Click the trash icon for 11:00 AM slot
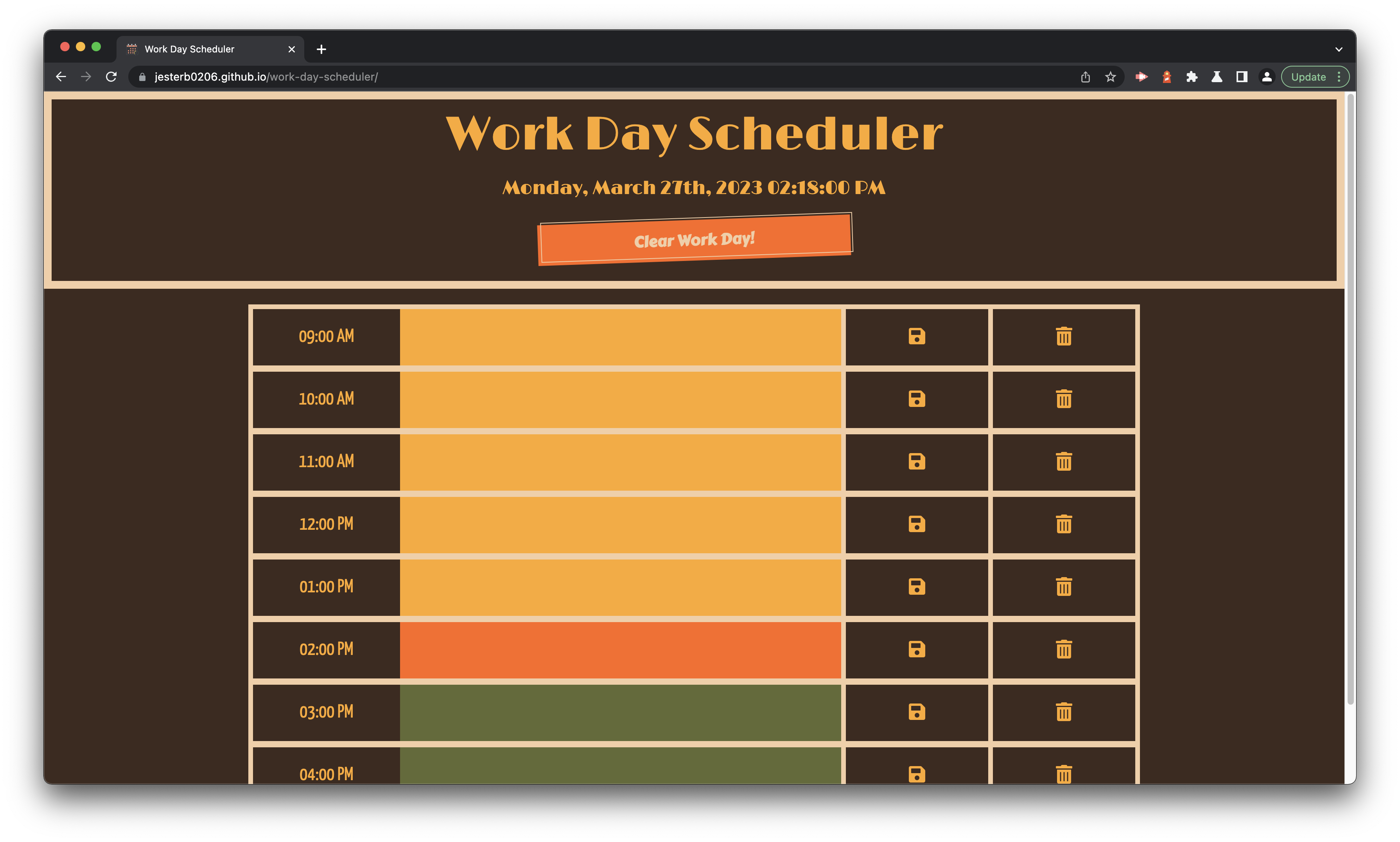1400x842 pixels. [1062, 461]
